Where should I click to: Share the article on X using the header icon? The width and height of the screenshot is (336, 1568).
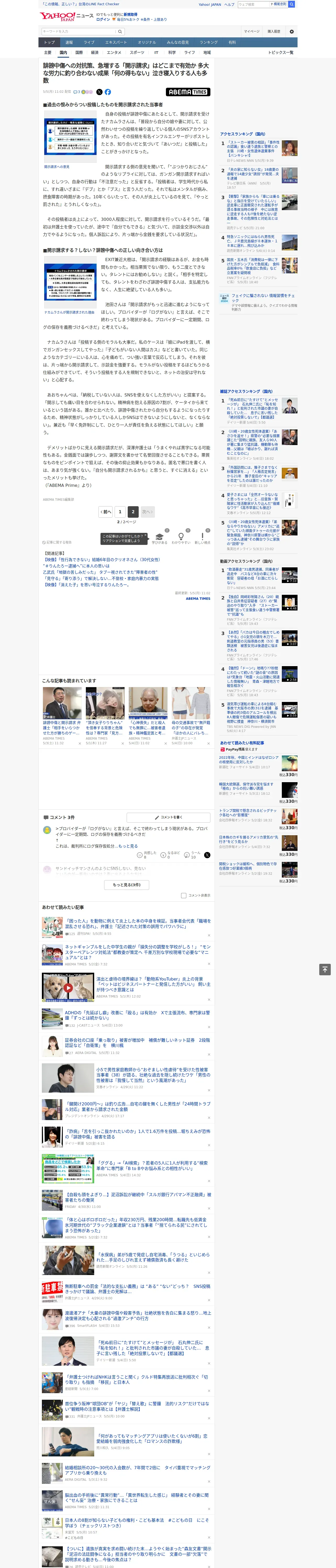tap(99, 92)
